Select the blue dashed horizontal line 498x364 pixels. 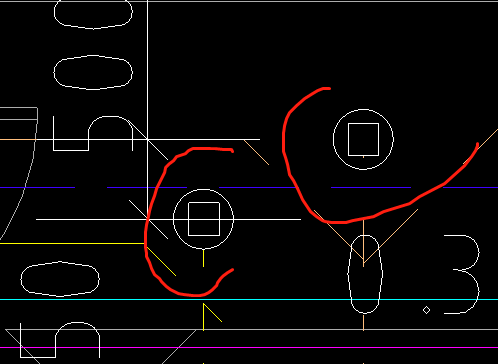[x=249, y=188]
